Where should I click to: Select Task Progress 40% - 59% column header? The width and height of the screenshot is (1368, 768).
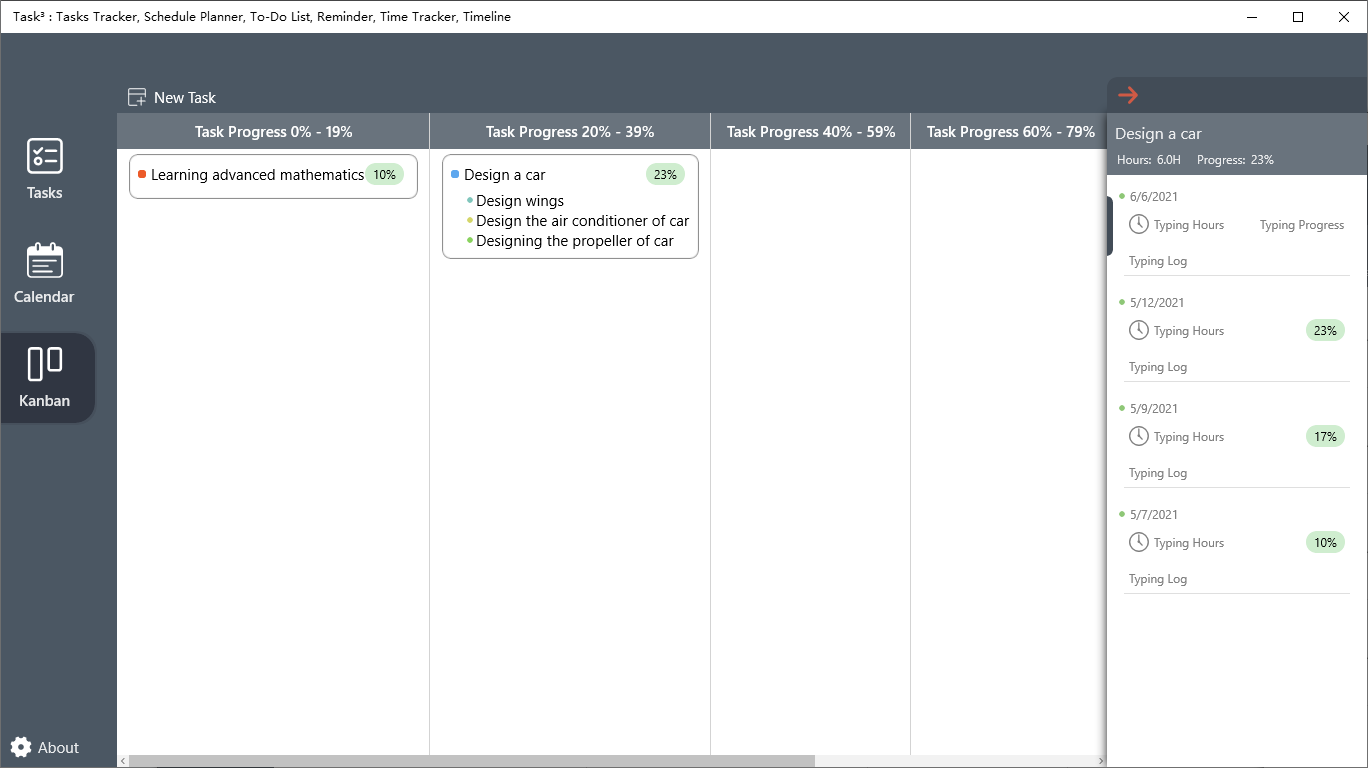(x=811, y=132)
